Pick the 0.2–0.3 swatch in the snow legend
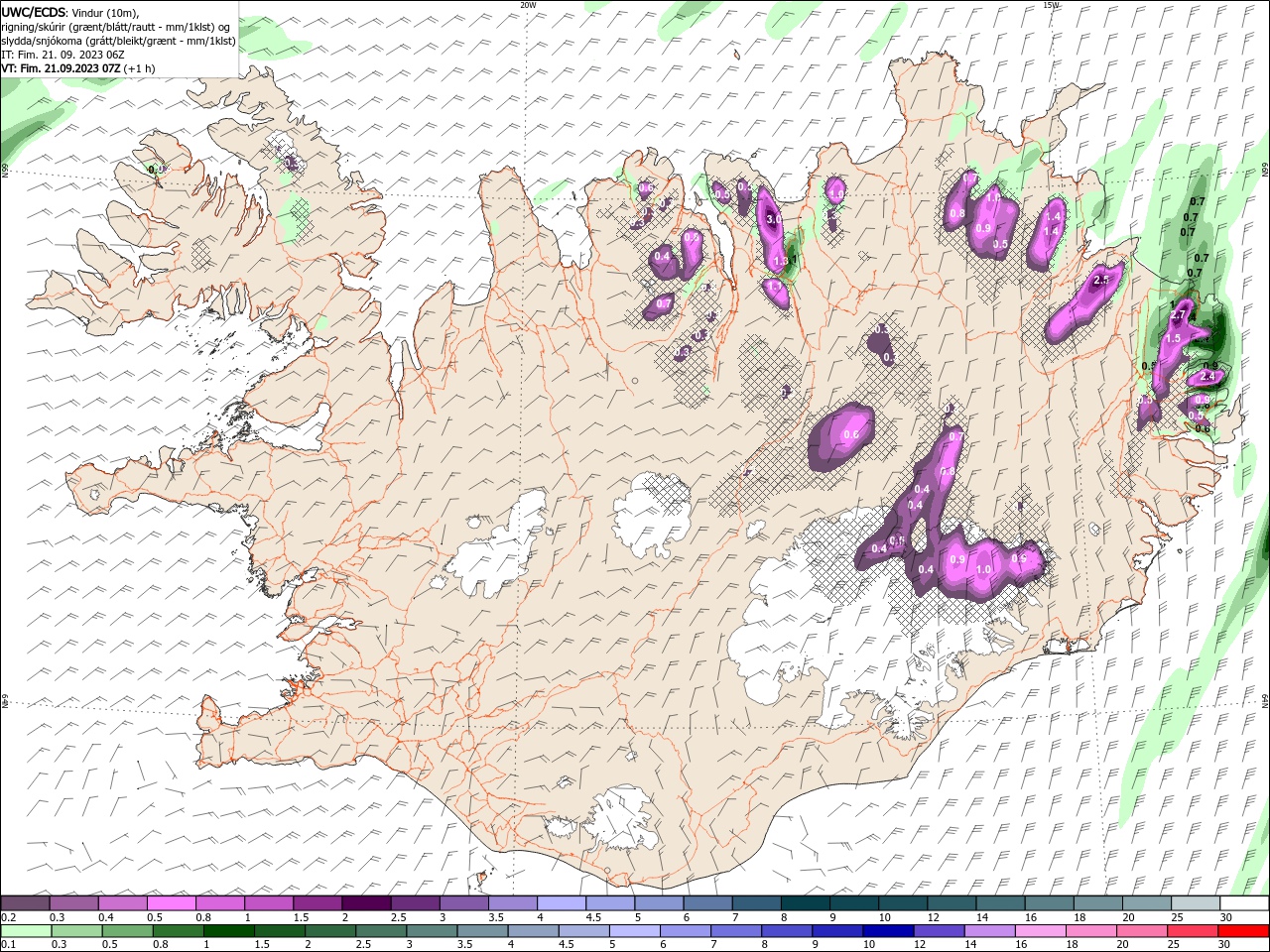Screen dimensions: 1270x952 click(26, 903)
